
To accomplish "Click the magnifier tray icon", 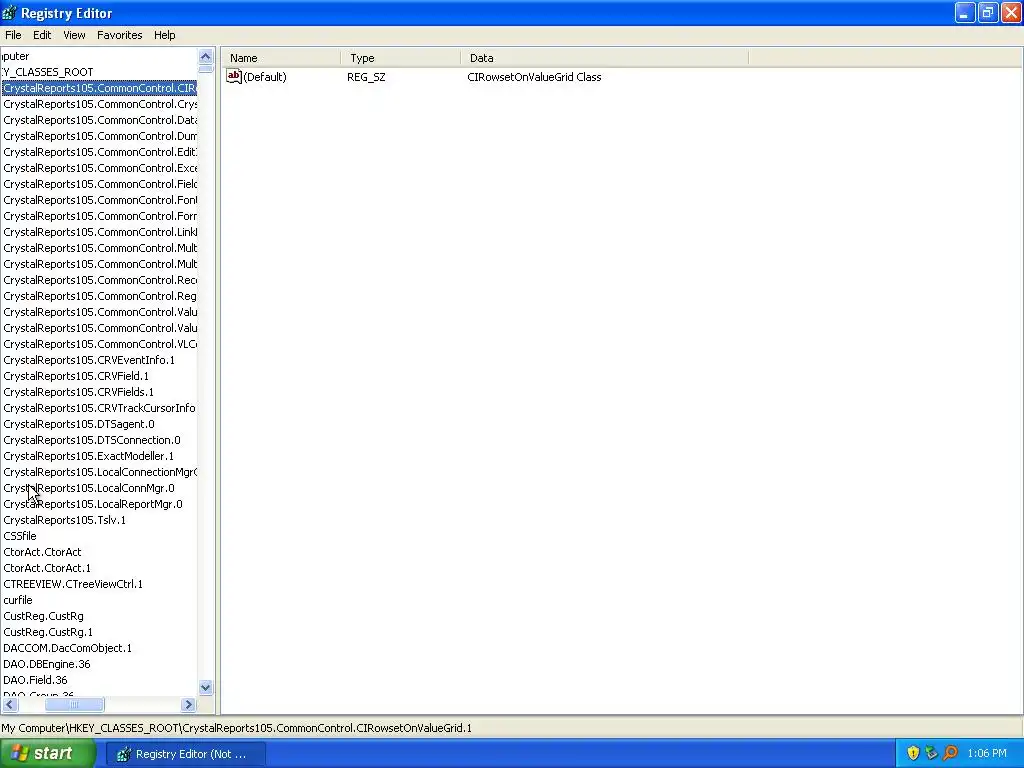I will click(950, 754).
